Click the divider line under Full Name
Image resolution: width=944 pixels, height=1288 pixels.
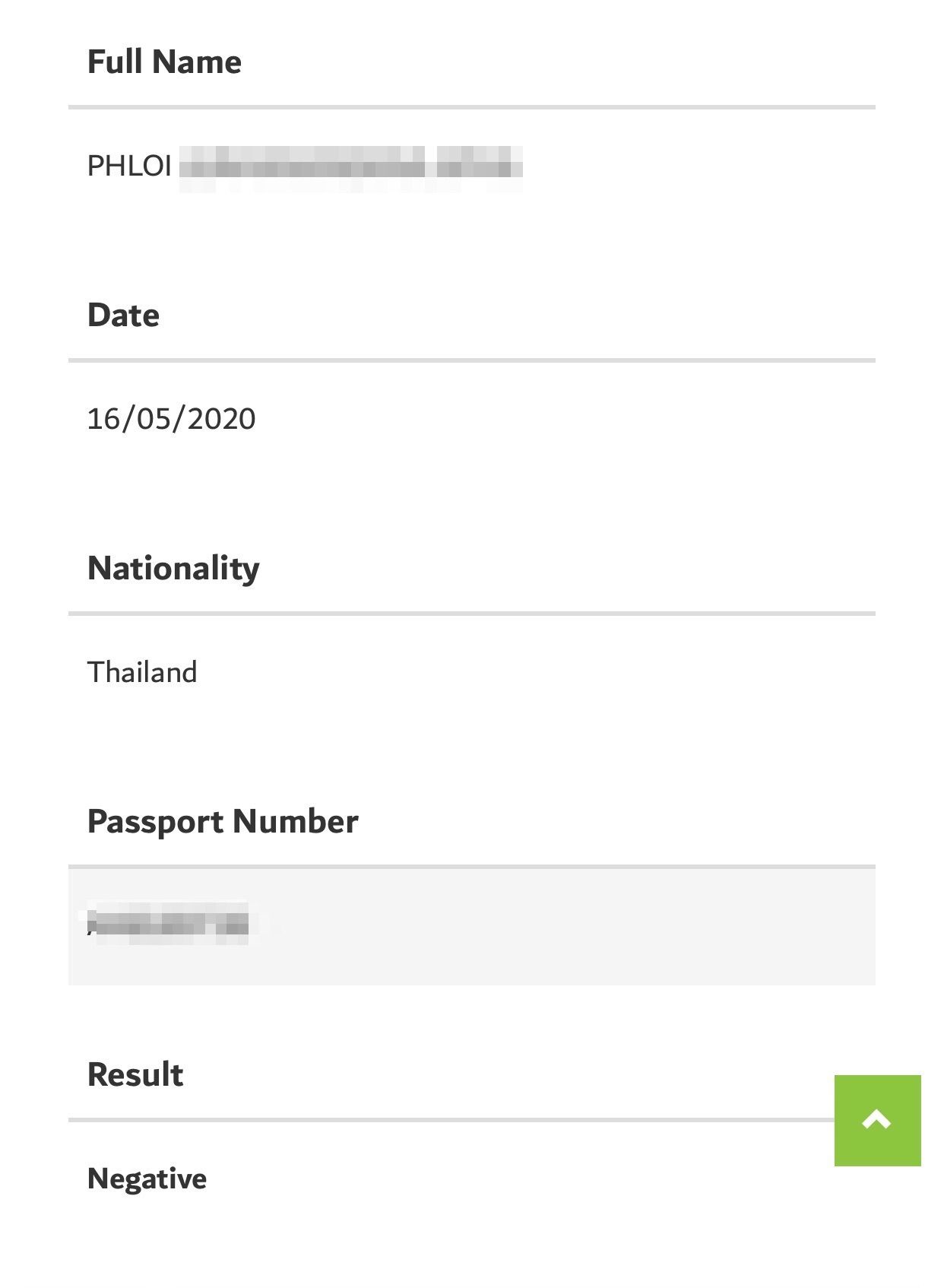point(471,107)
